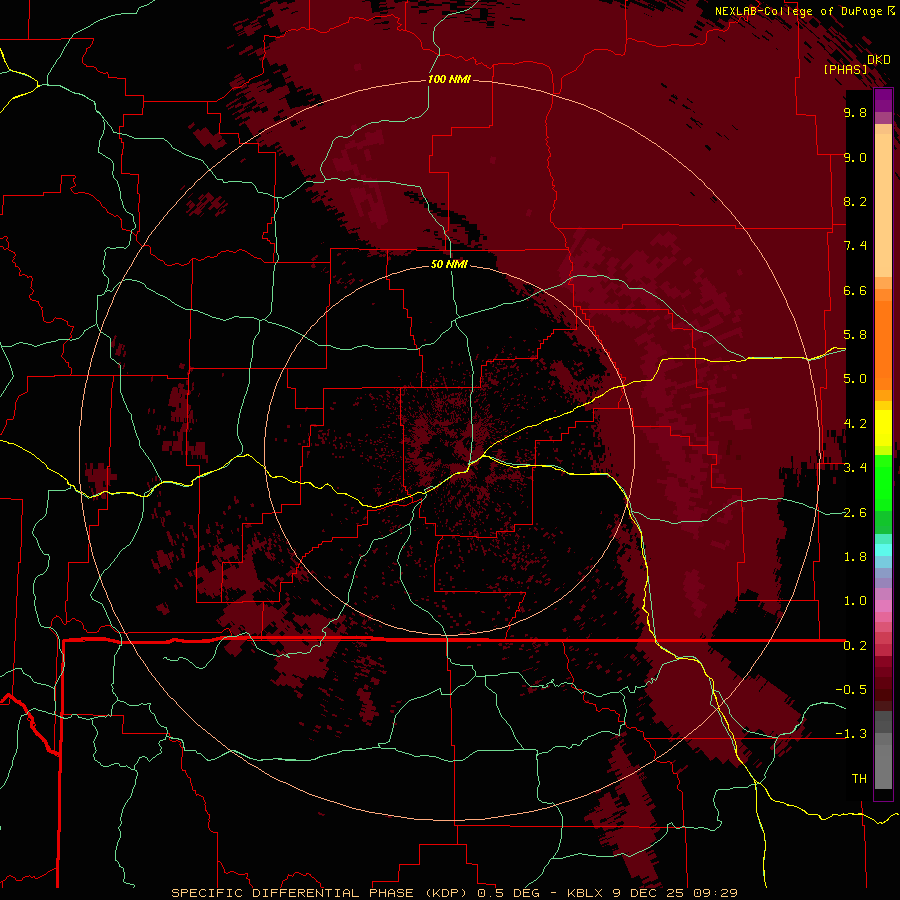The height and width of the screenshot is (900, 900).
Task: Click the TH label at the scale bottom
Action: pos(859,779)
